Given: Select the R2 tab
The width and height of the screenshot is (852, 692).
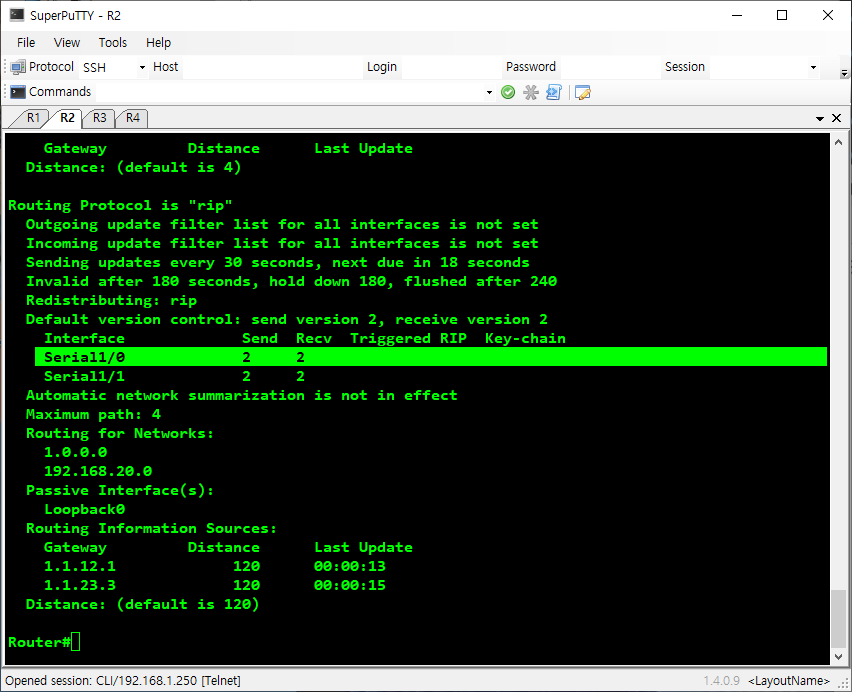Looking at the screenshot, I should pos(67,118).
